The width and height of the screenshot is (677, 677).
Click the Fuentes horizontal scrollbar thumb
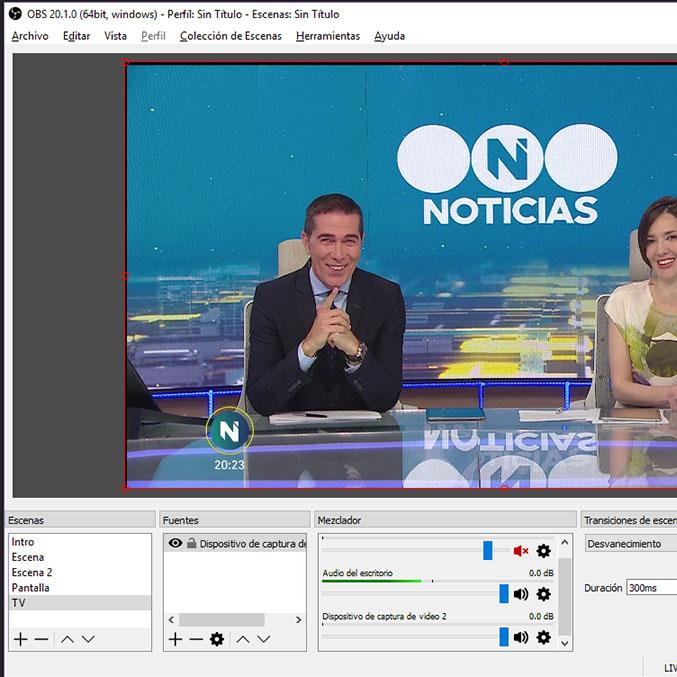222,620
